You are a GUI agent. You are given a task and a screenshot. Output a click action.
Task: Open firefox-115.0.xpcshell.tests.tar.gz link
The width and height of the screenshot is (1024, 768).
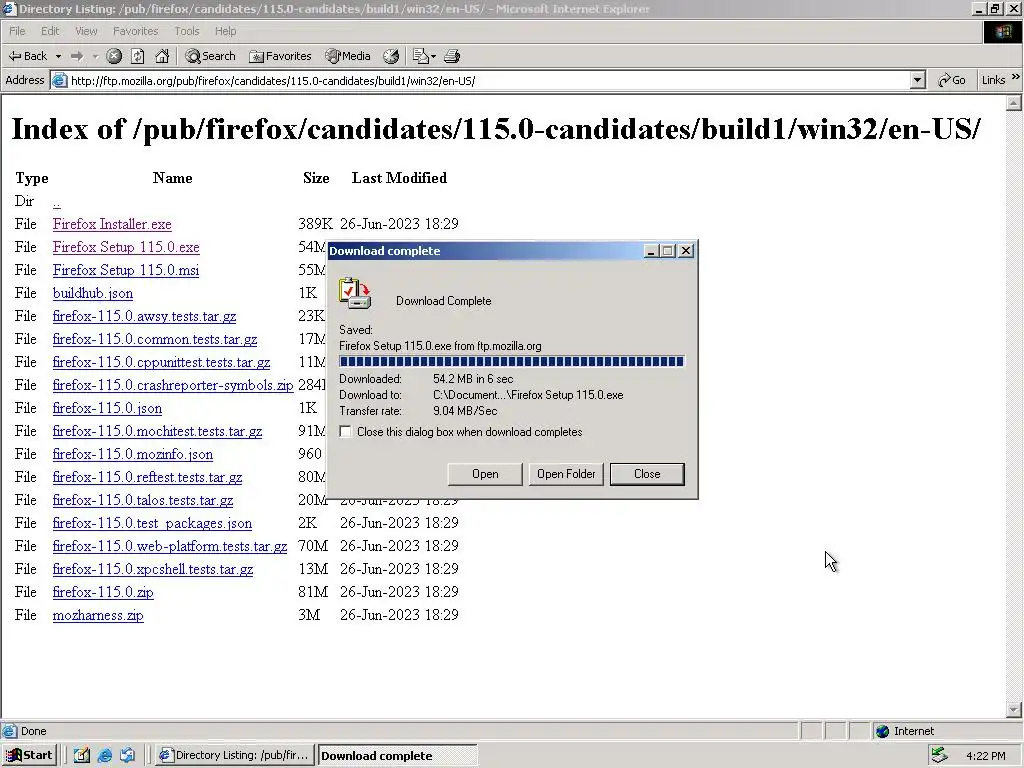153,569
